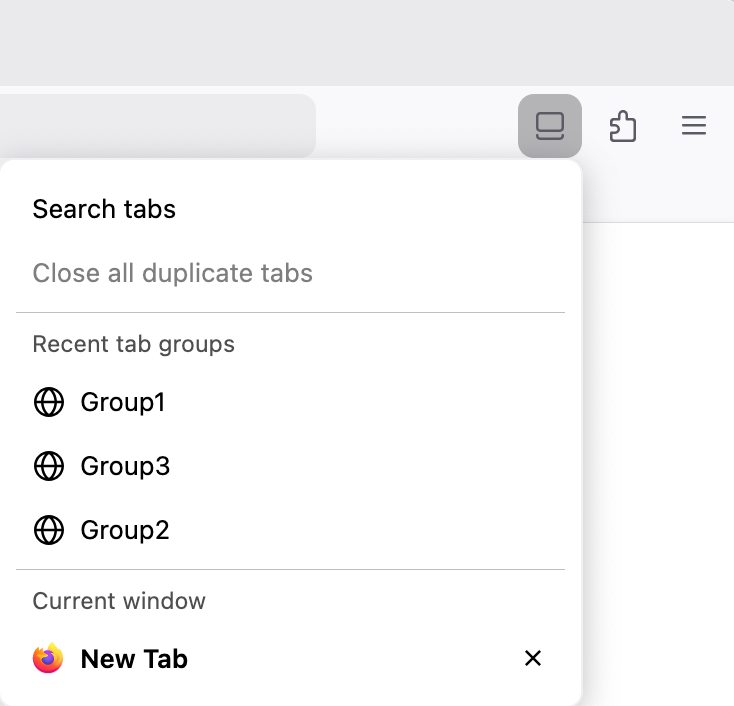
Task: Close the New Tab entry with X
Action: point(533,658)
